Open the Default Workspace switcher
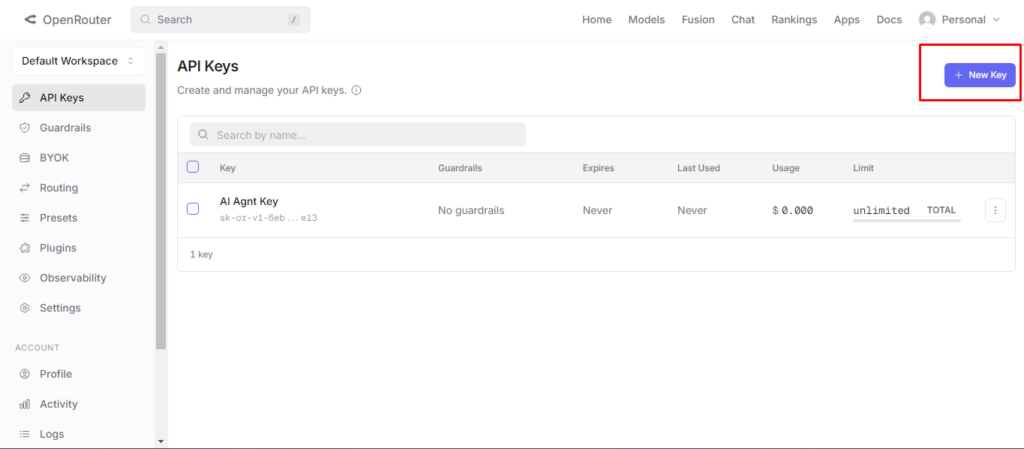The image size is (1024, 449). coord(78,61)
